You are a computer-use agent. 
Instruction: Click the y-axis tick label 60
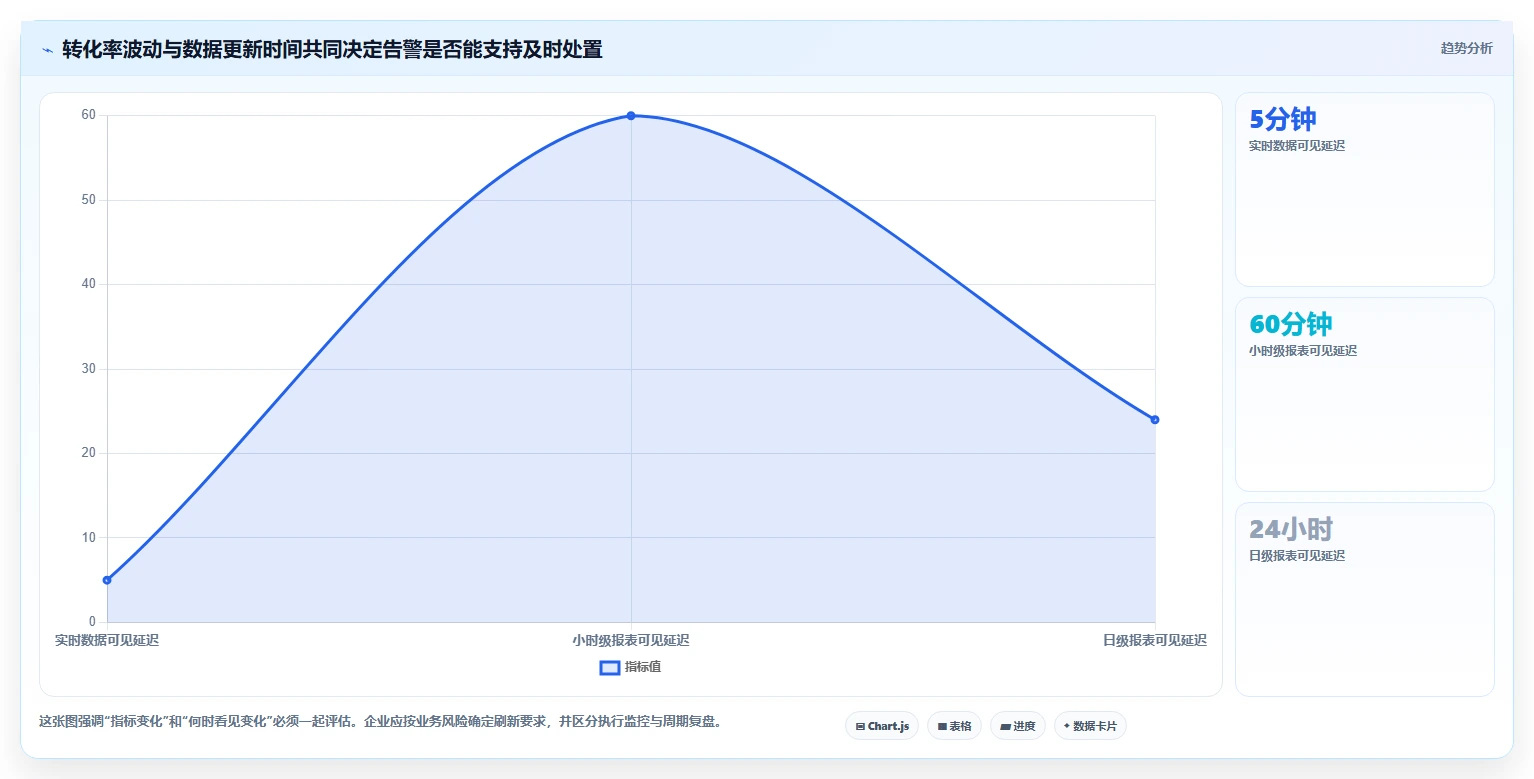coord(89,115)
